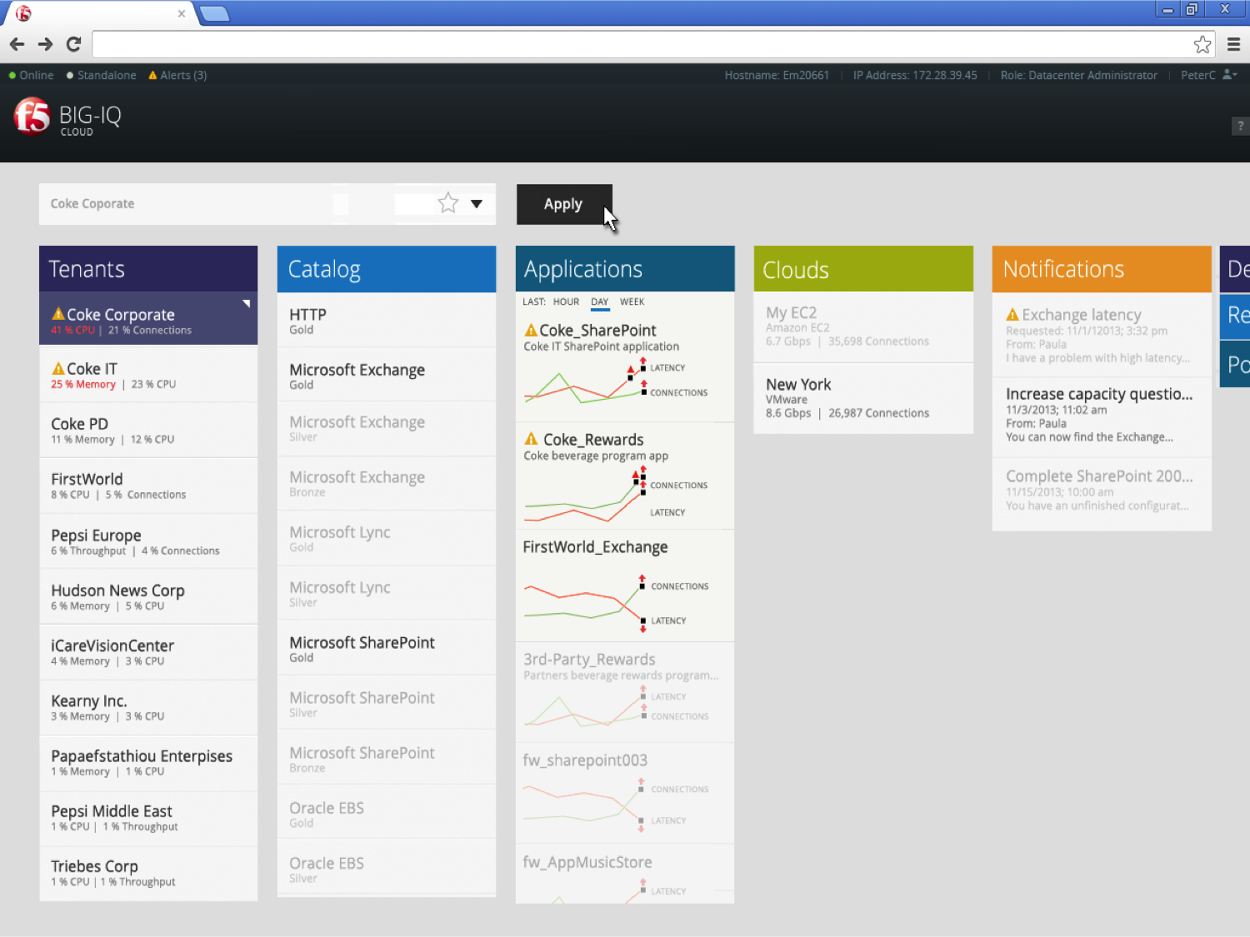The width and height of the screenshot is (1250, 937).
Task: Click warning icon beside Coke_SharePoint
Action: coord(531,330)
